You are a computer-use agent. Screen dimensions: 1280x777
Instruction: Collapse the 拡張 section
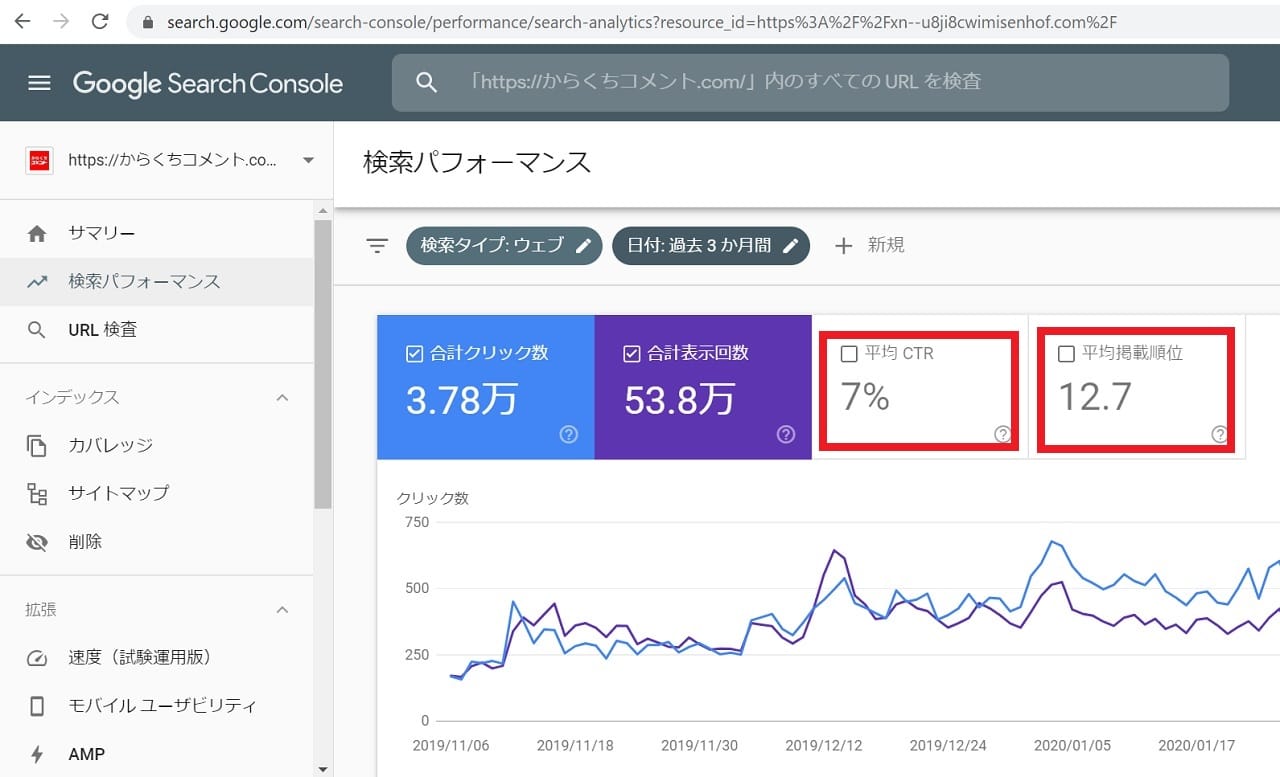click(x=283, y=610)
